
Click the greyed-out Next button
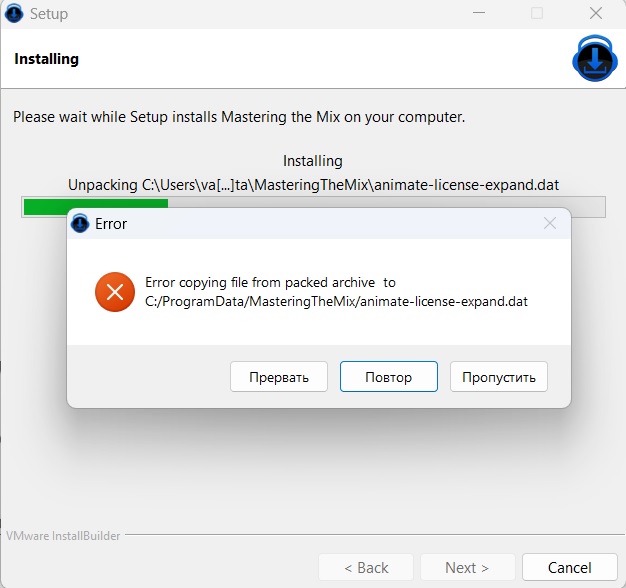pyautogui.click(x=467, y=567)
